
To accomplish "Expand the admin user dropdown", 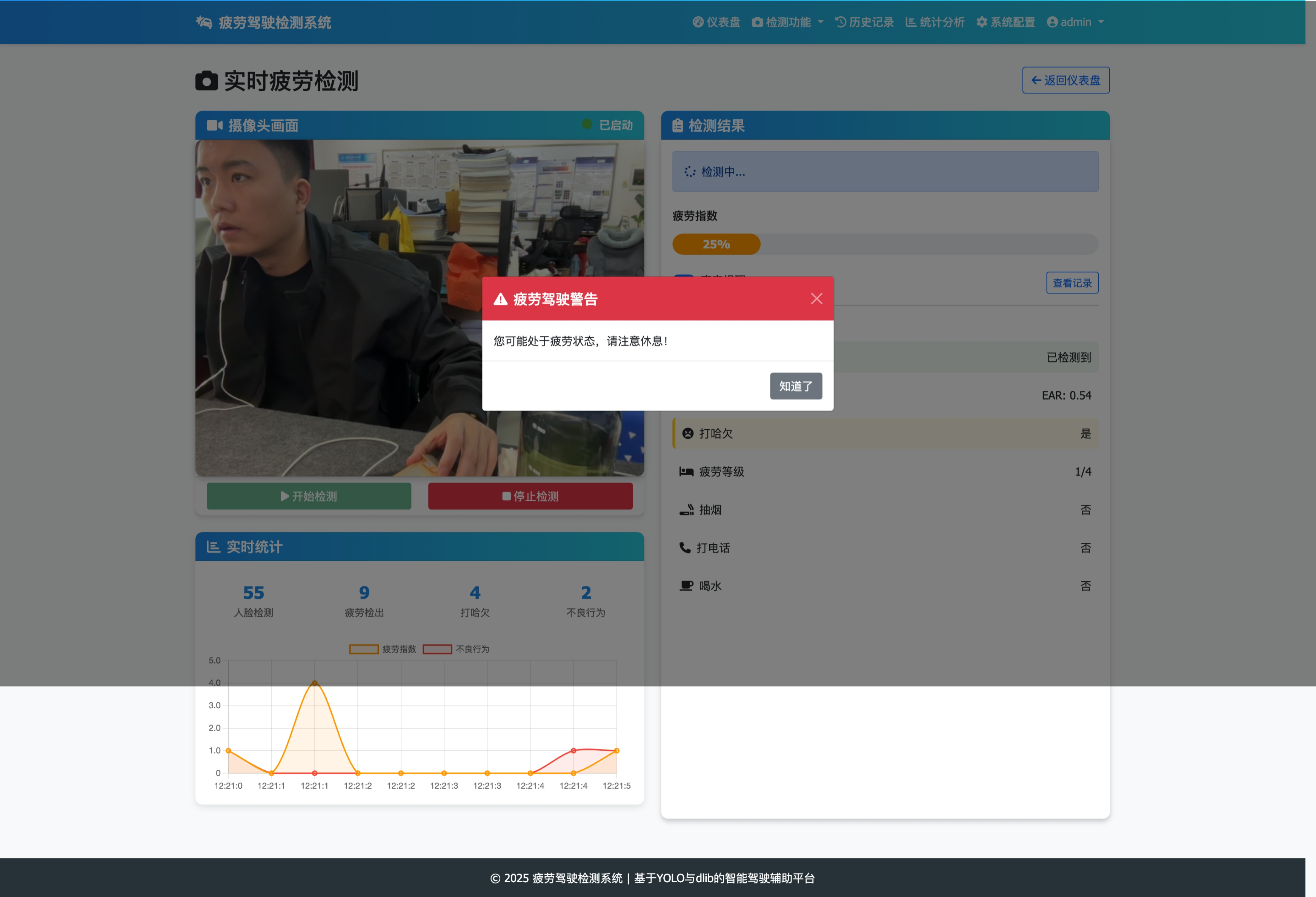I will 1075,22.
